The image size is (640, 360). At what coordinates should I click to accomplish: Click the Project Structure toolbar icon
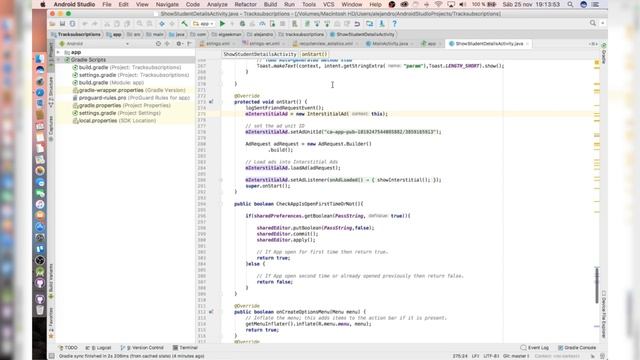(369, 24)
